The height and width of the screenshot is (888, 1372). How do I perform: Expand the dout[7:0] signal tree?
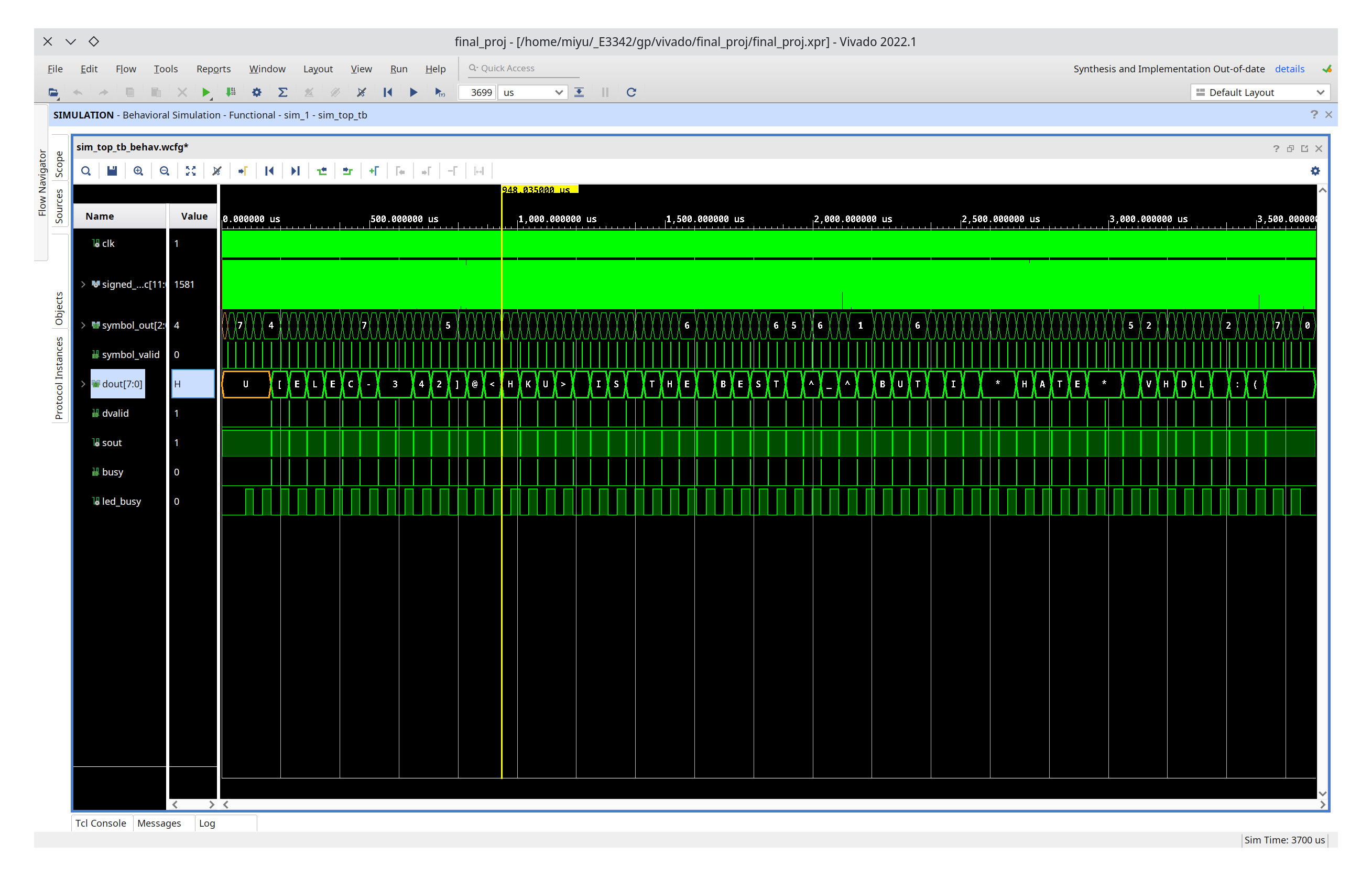coord(84,384)
